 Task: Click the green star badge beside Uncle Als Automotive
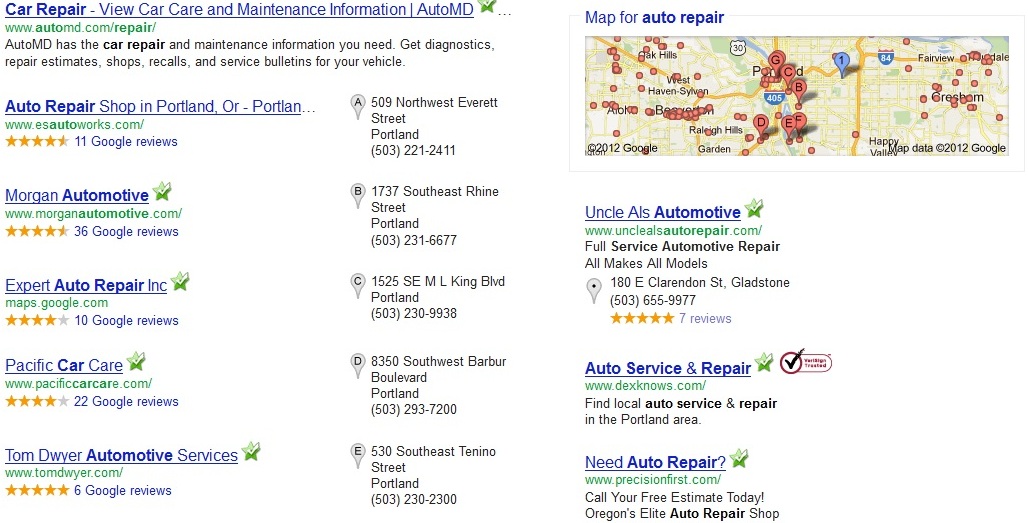pos(754,208)
